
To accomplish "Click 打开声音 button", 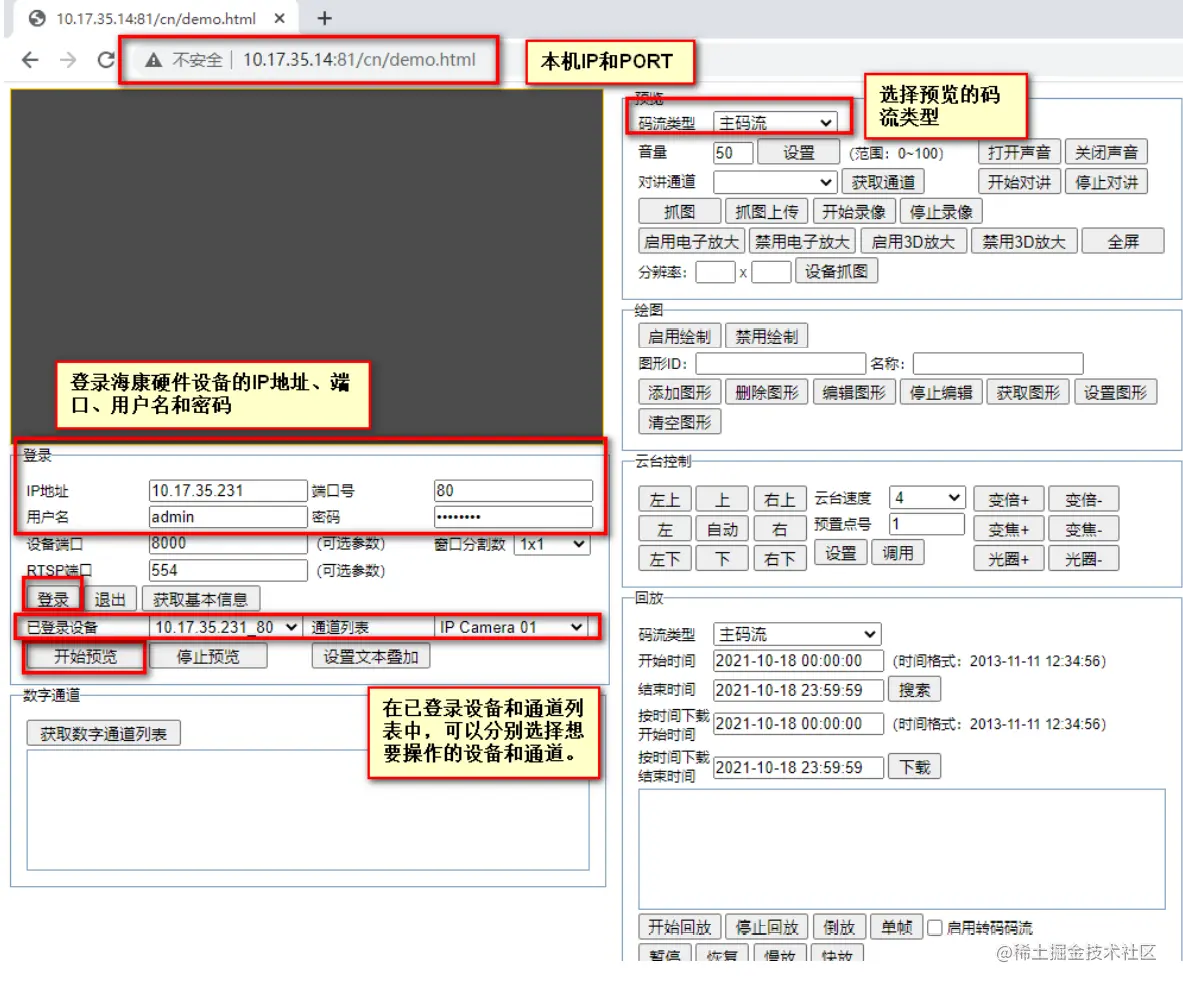I will [1019, 152].
